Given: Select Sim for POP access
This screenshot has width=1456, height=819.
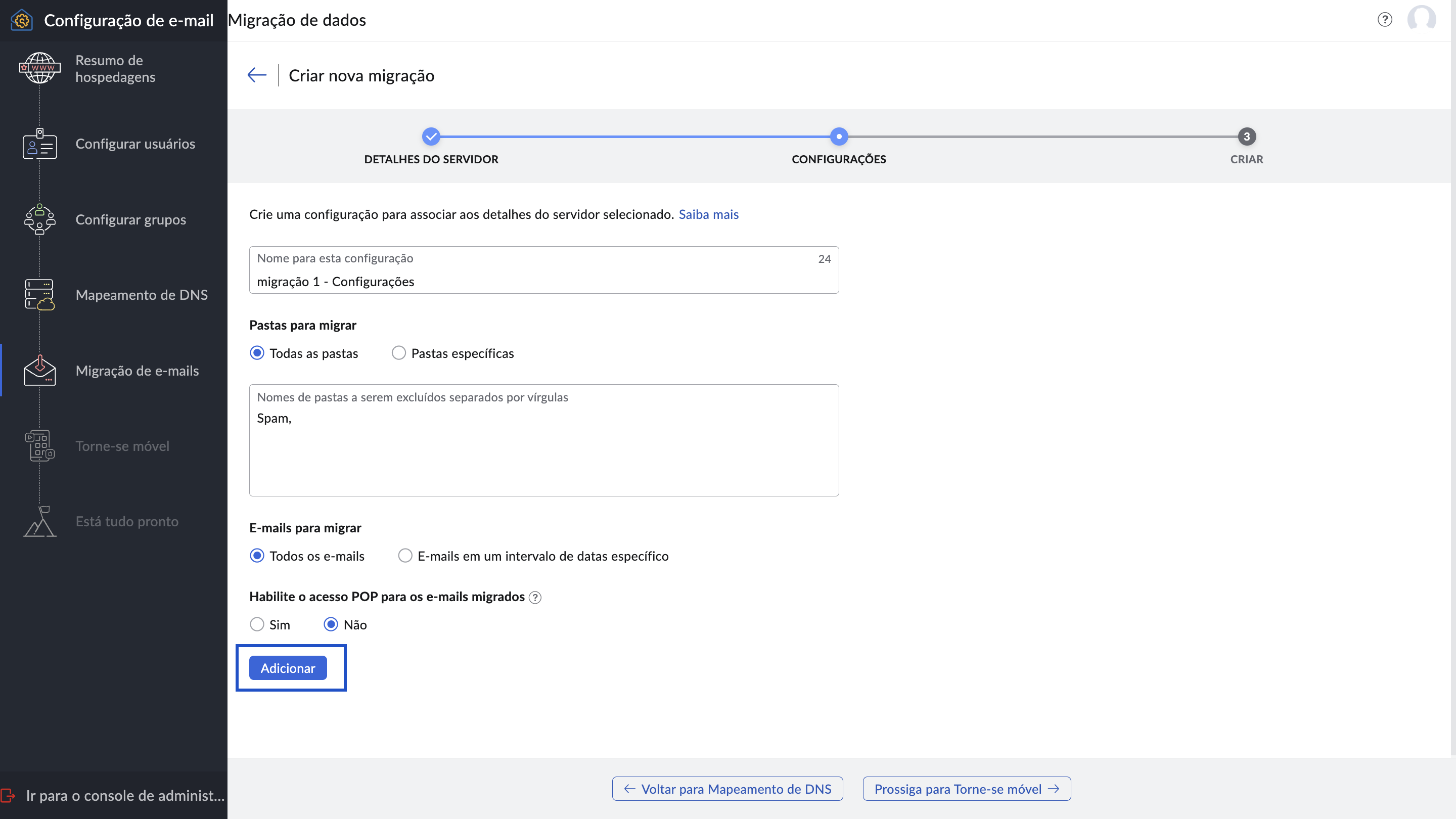Looking at the screenshot, I should [x=257, y=624].
